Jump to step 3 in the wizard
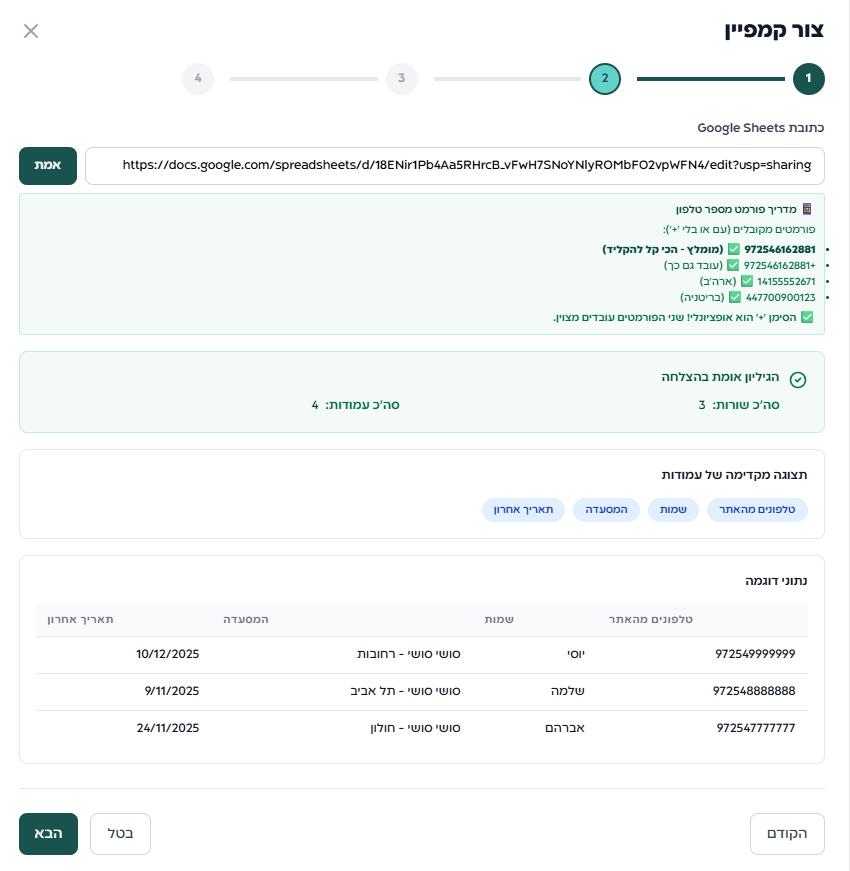 401,79
